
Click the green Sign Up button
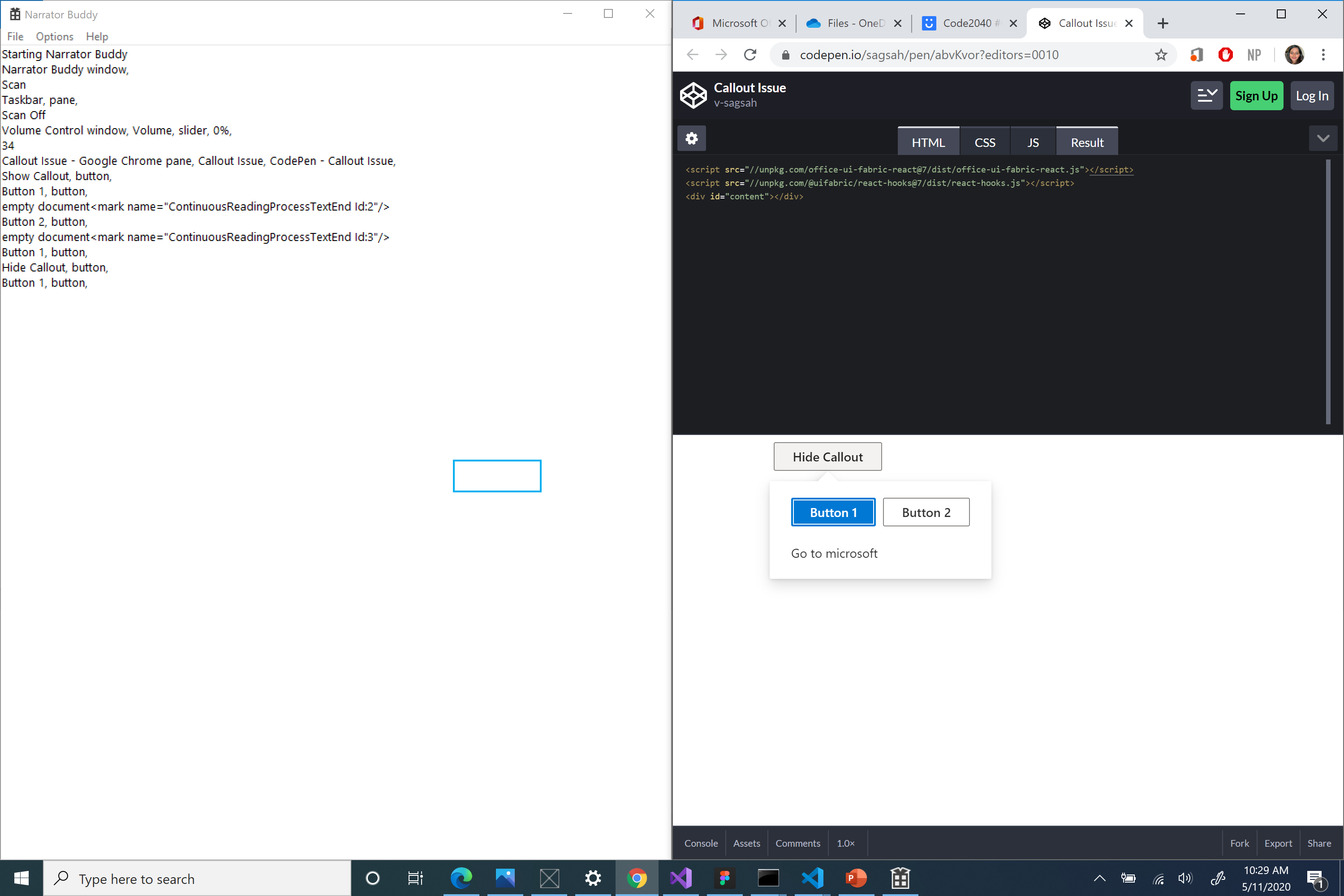click(x=1256, y=95)
